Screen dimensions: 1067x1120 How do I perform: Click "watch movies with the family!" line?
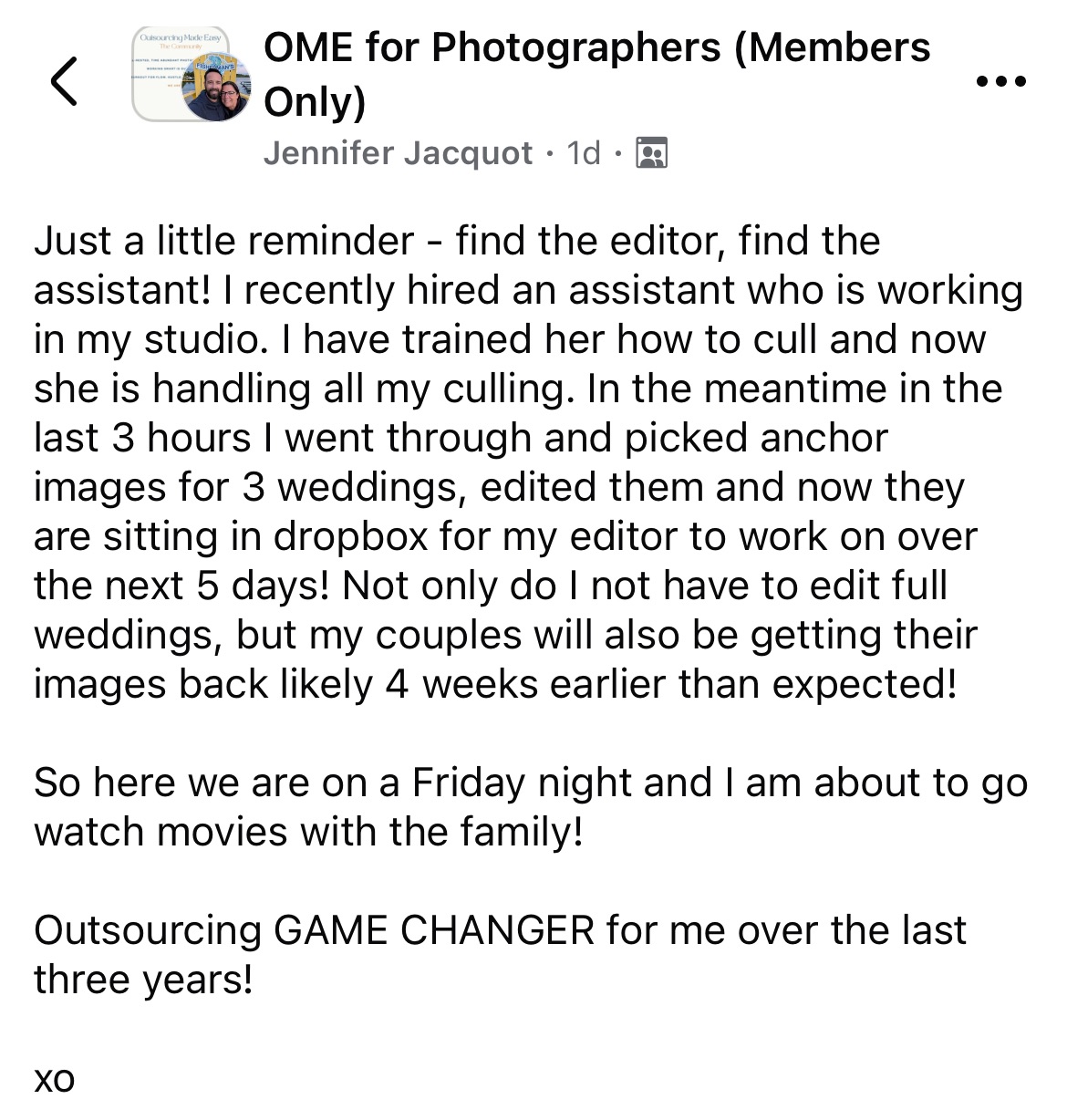click(x=308, y=833)
